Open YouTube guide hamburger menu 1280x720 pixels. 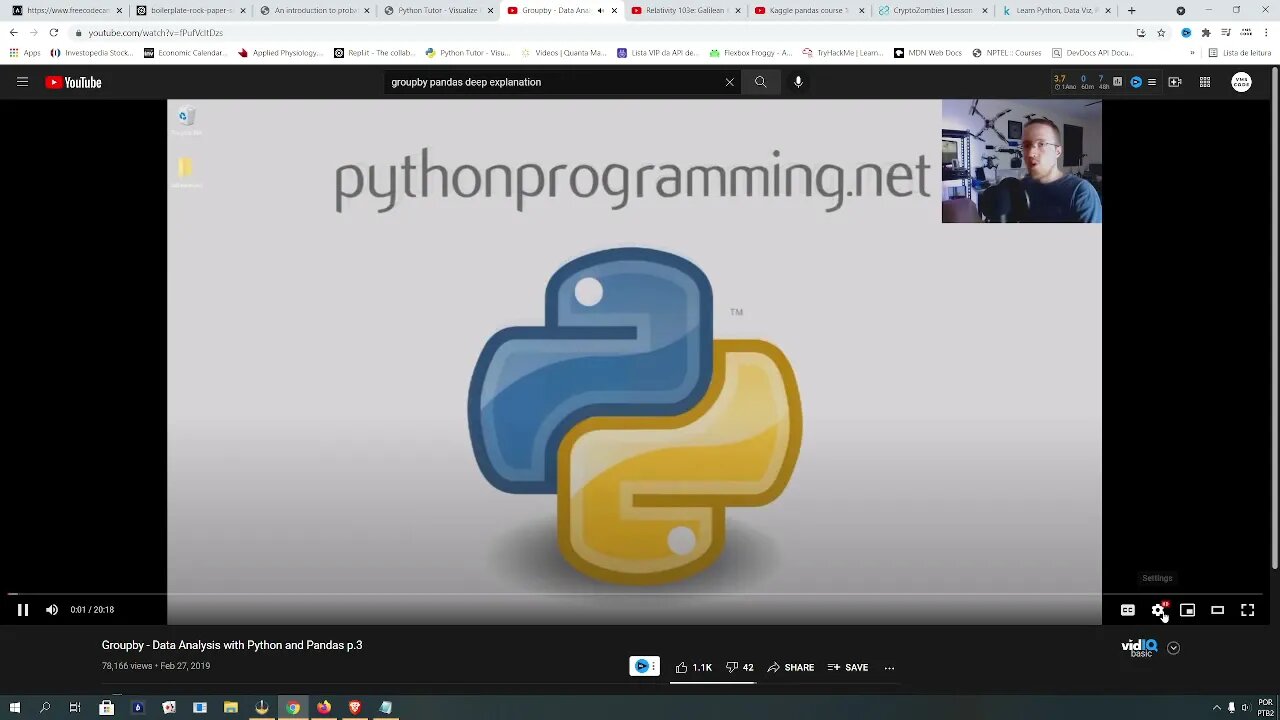(22, 82)
